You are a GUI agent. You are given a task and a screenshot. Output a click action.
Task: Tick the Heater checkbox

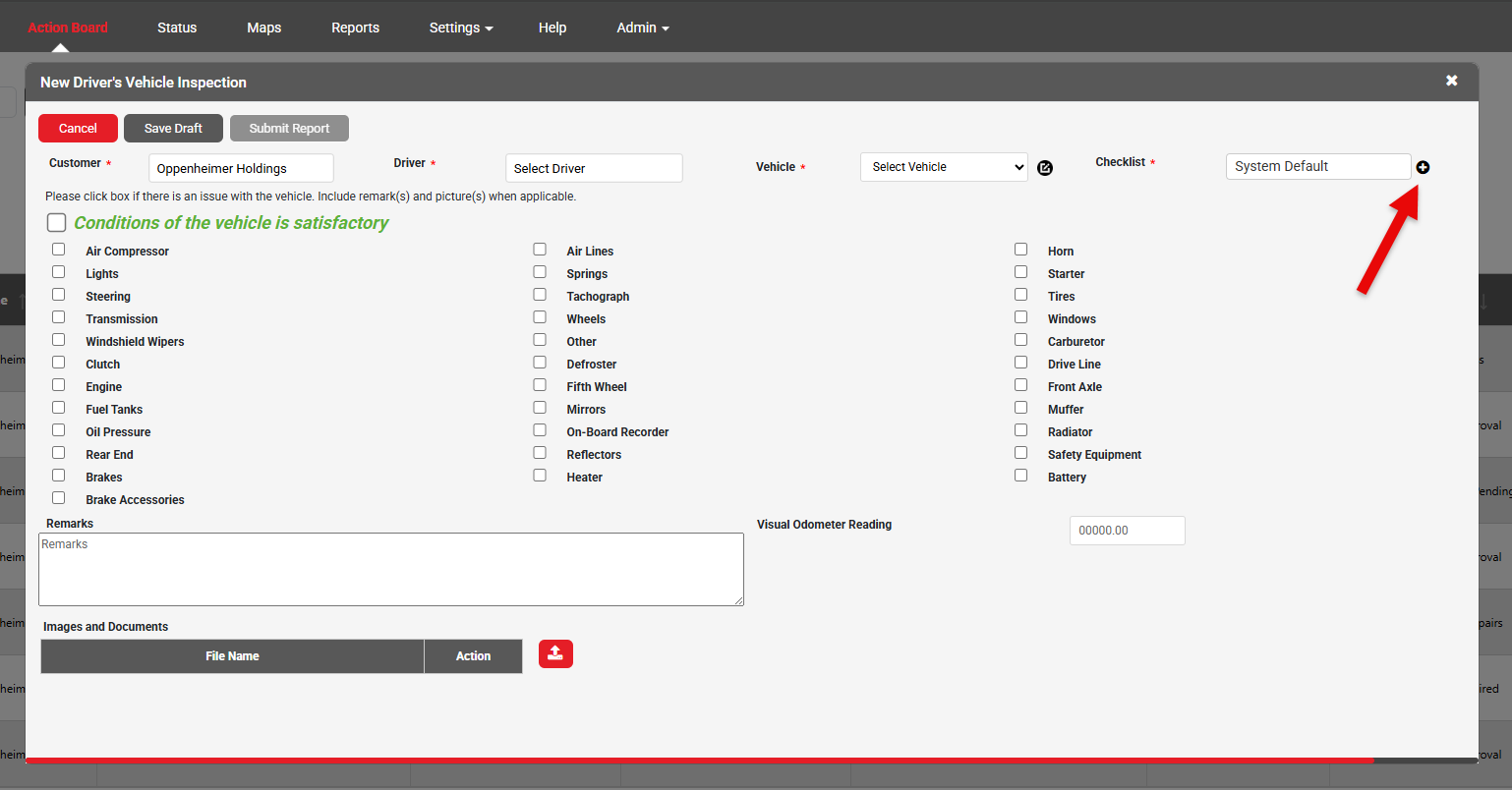540,476
